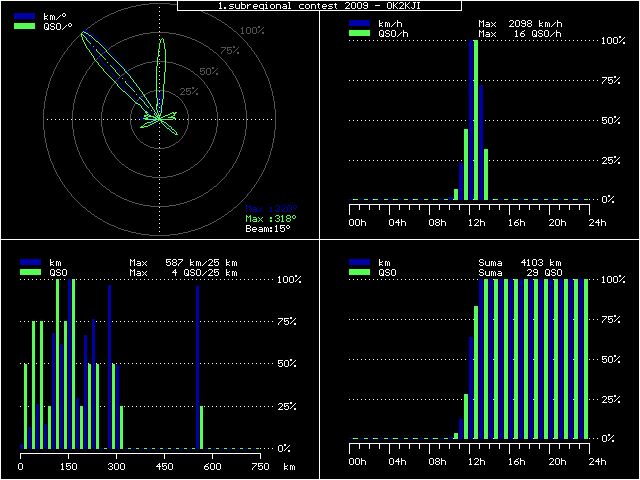This screenshot has height=480, width=640.
Task: Click the 75% label in hourly rate chart
Action: pyautogui.click(x=611, y=81)
